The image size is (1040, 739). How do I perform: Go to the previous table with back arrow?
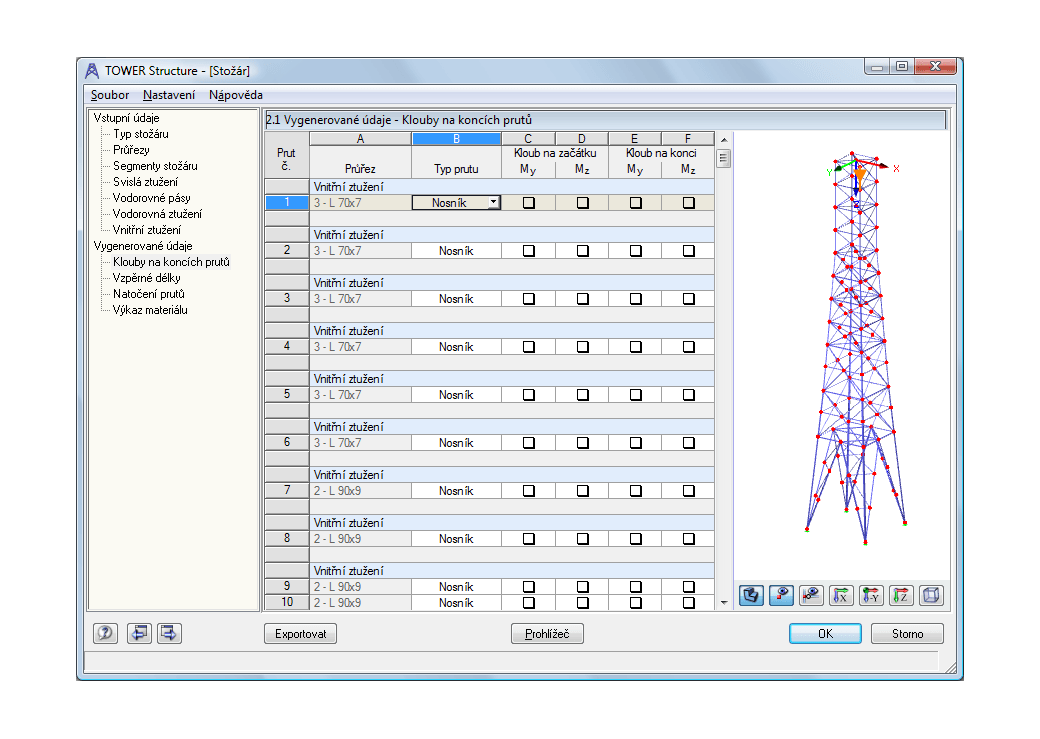pyautogui.click(x=139, y=633)
